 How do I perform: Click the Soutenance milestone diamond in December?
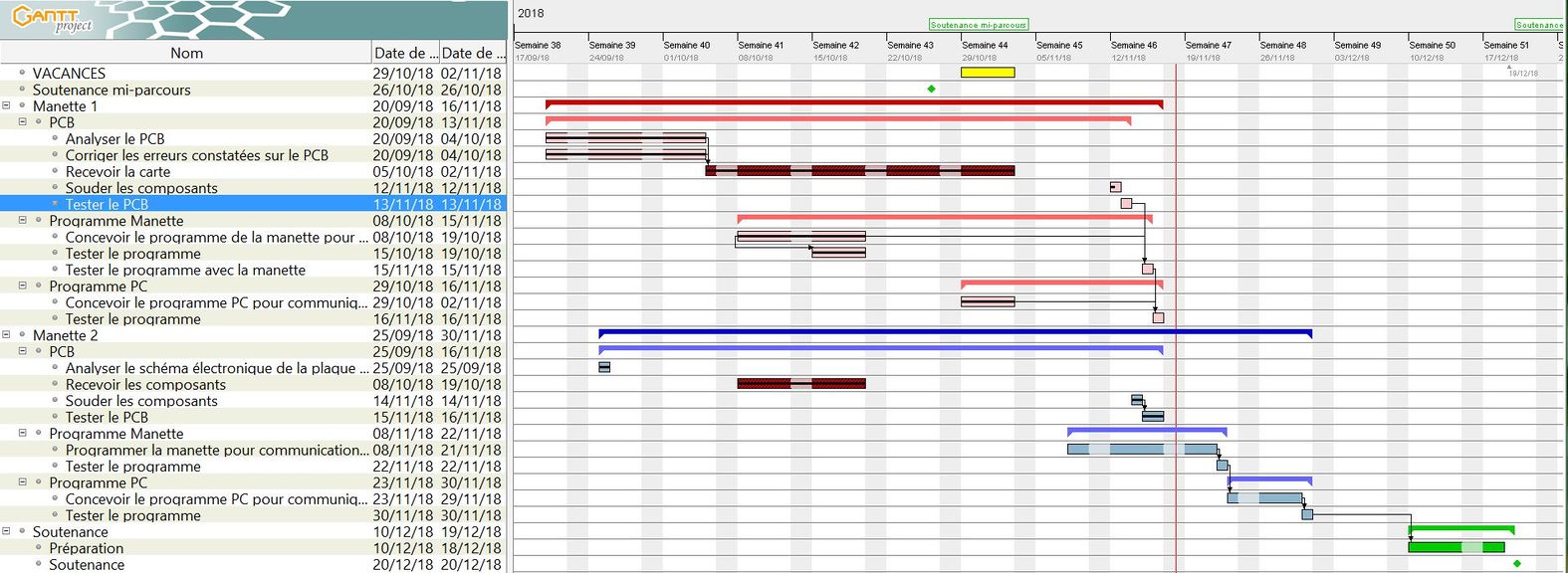point(1516,564)
